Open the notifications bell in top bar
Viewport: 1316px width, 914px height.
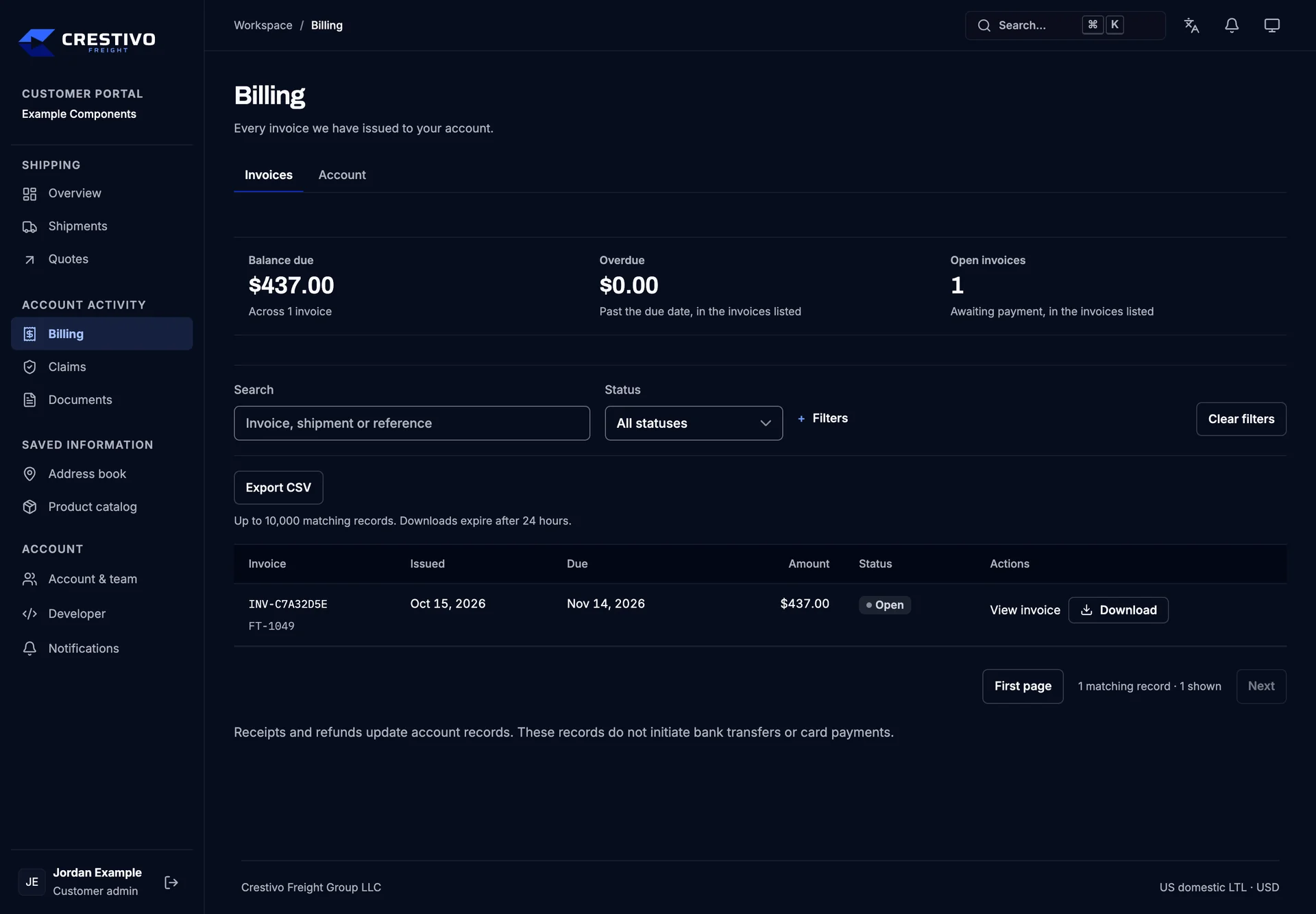pyautogui.click(x=1232, y=25)
